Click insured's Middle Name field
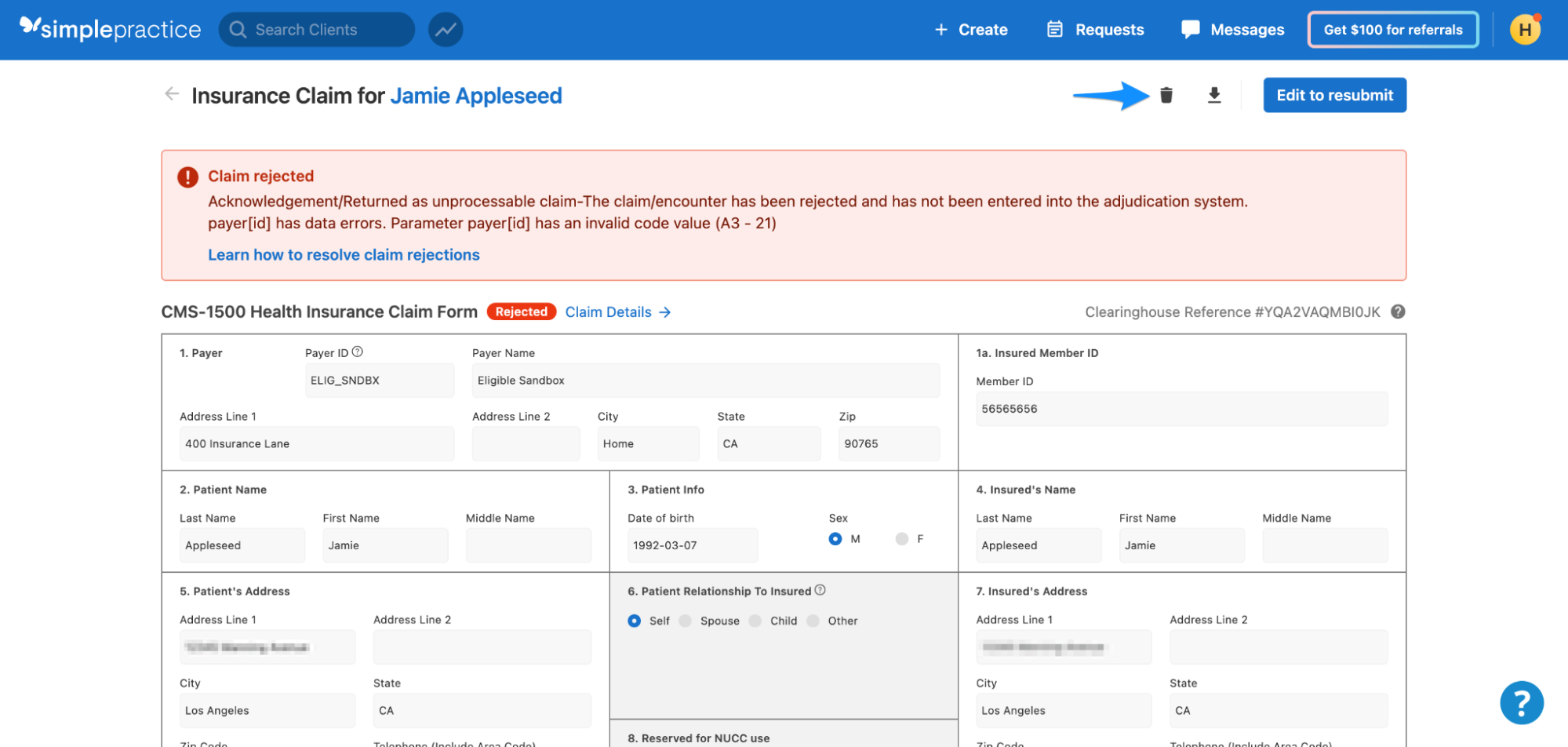This screenshot has height=747, width=1568. [x=1325, y=545]
